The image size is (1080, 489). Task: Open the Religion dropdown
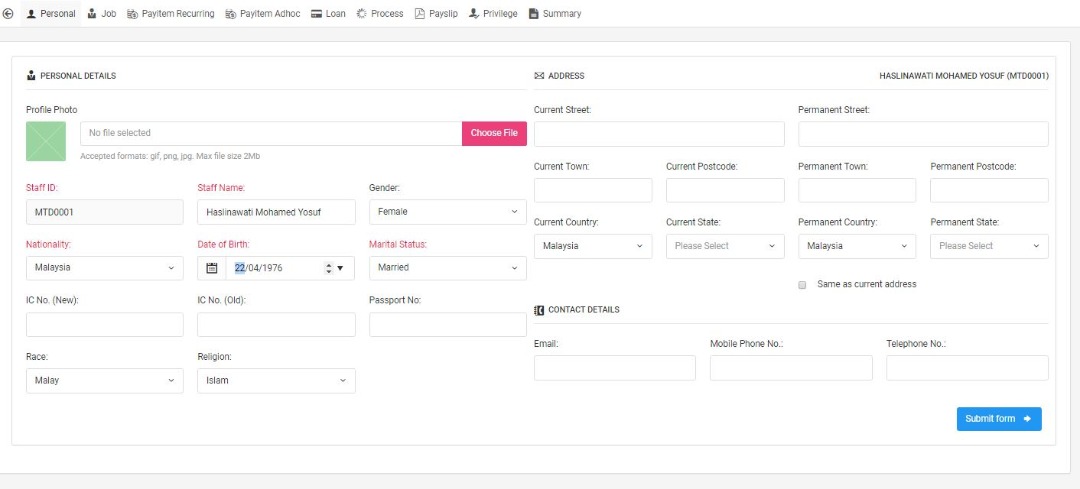pos(276,381)
